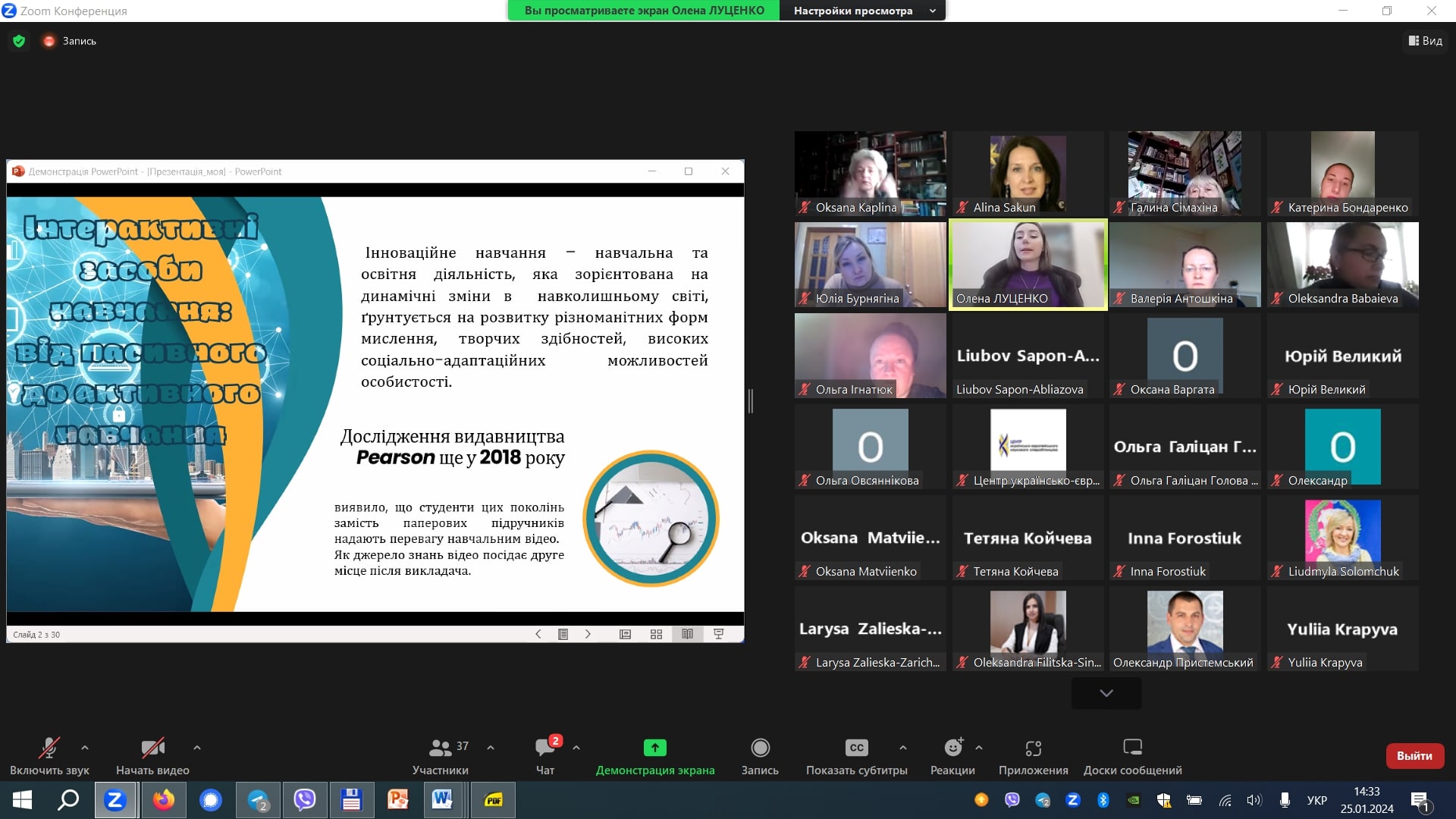Click the green screen share icon
The height and width of the screenshot is (819, 1456).
pyautogui.click(x=654, y=748)
